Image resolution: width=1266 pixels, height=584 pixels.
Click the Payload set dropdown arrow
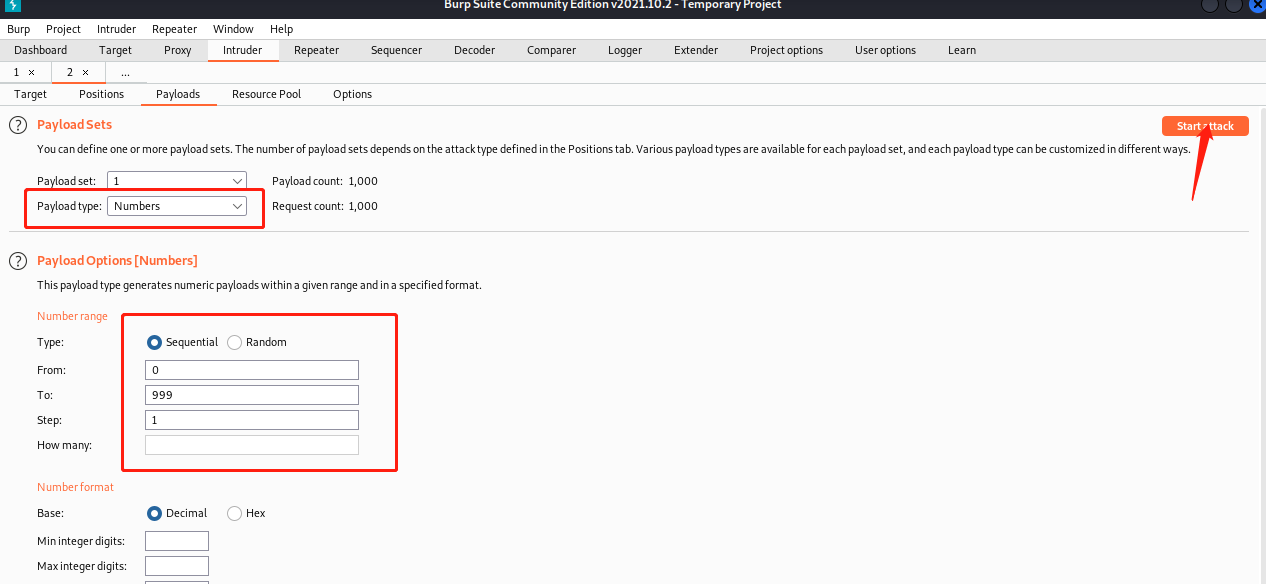238,180
